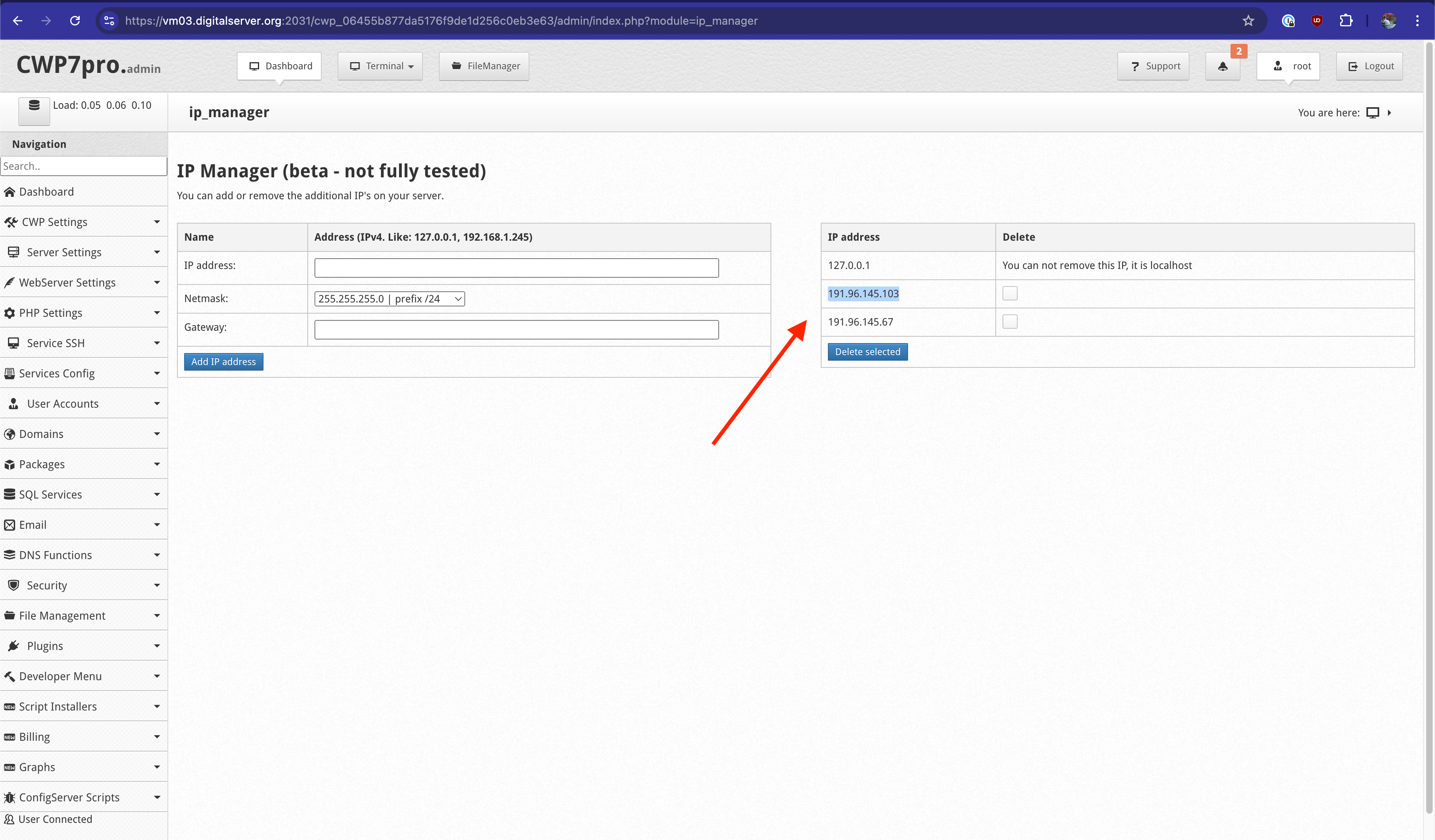The image size is (1435, 840).
Task: Bookmark this page with the star icon
Action: pos(1248,20)
